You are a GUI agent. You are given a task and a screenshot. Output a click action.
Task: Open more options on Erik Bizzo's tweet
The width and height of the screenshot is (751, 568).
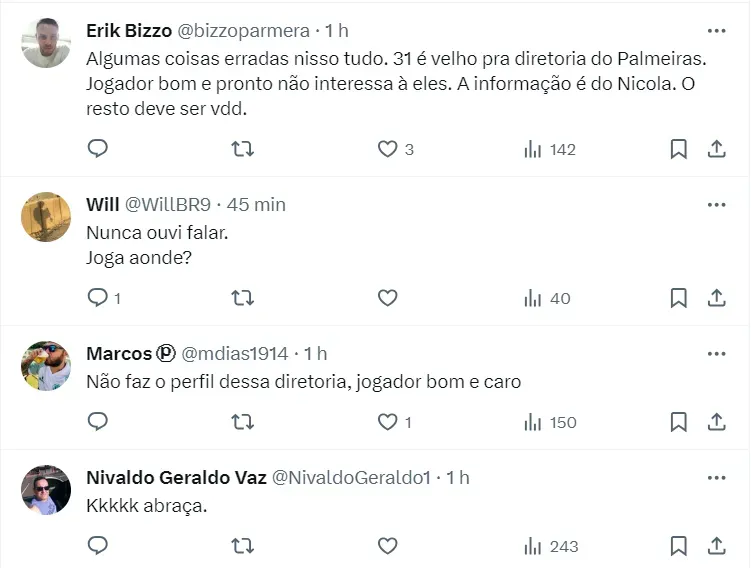click(716, 30)
